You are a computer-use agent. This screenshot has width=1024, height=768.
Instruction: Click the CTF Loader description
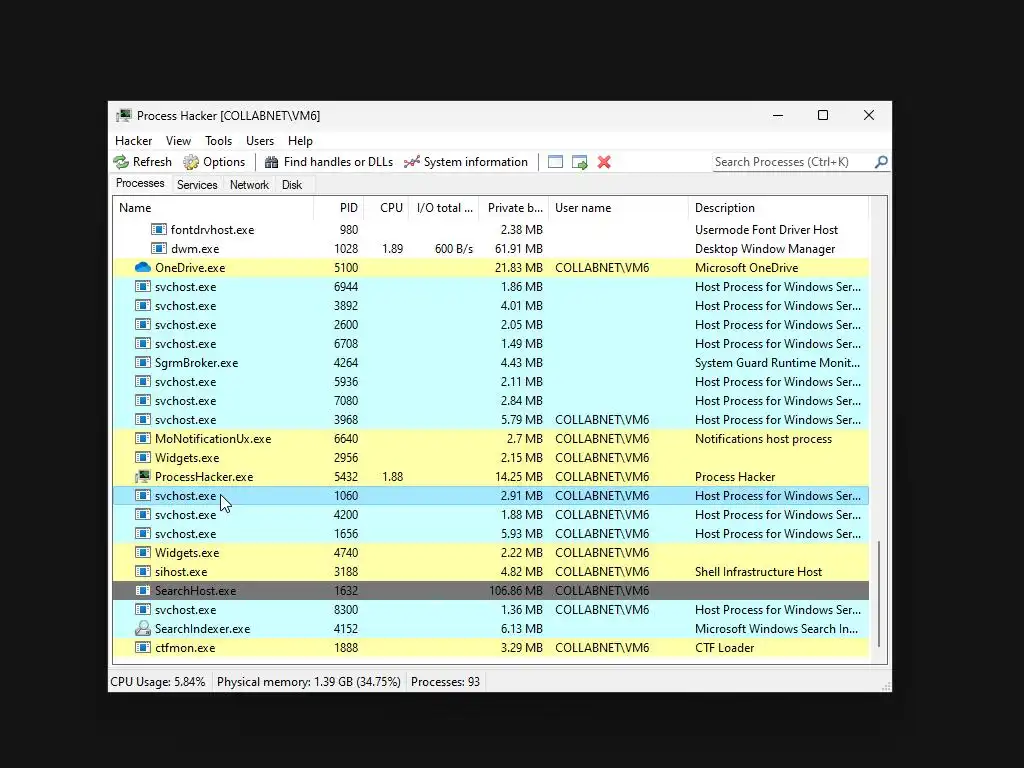tap(724, 648)
